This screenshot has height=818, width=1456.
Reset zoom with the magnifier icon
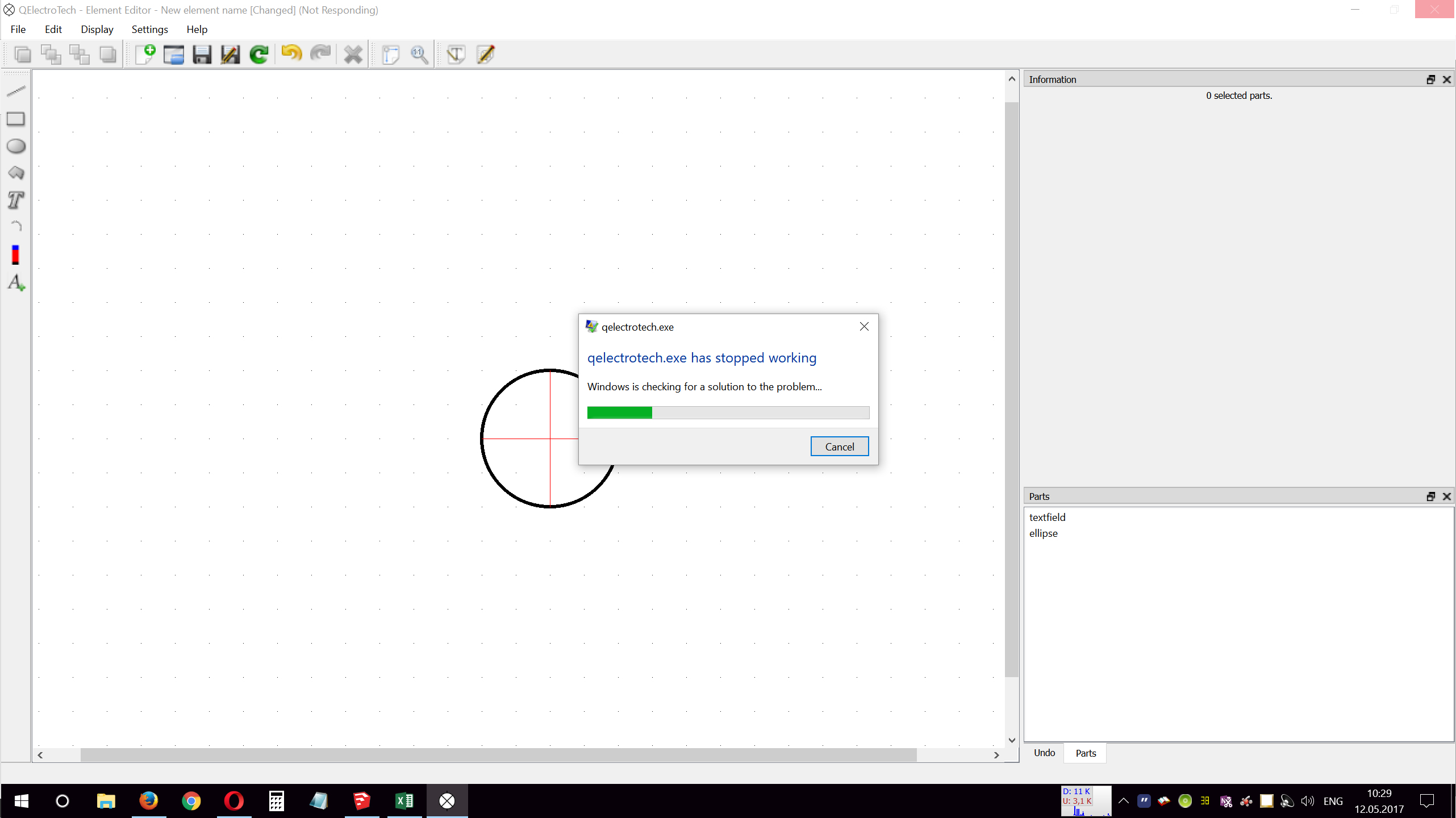pyautogui.click(x=419, y=55)
